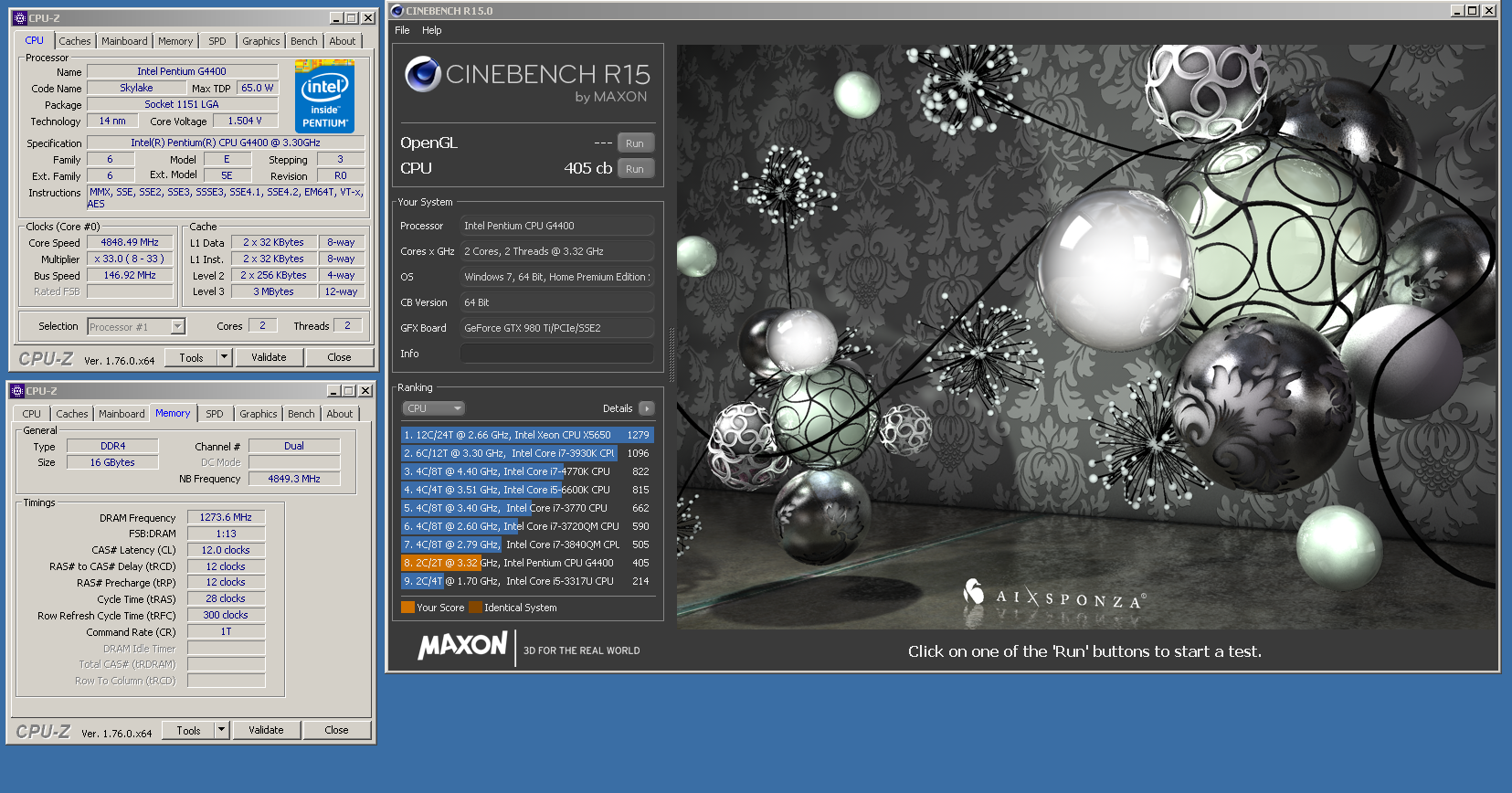The width and height of the screenshot is (1512, 793).
Task: Open Memory tab in top CPU-Z window
Action: [x=175, y=41]
